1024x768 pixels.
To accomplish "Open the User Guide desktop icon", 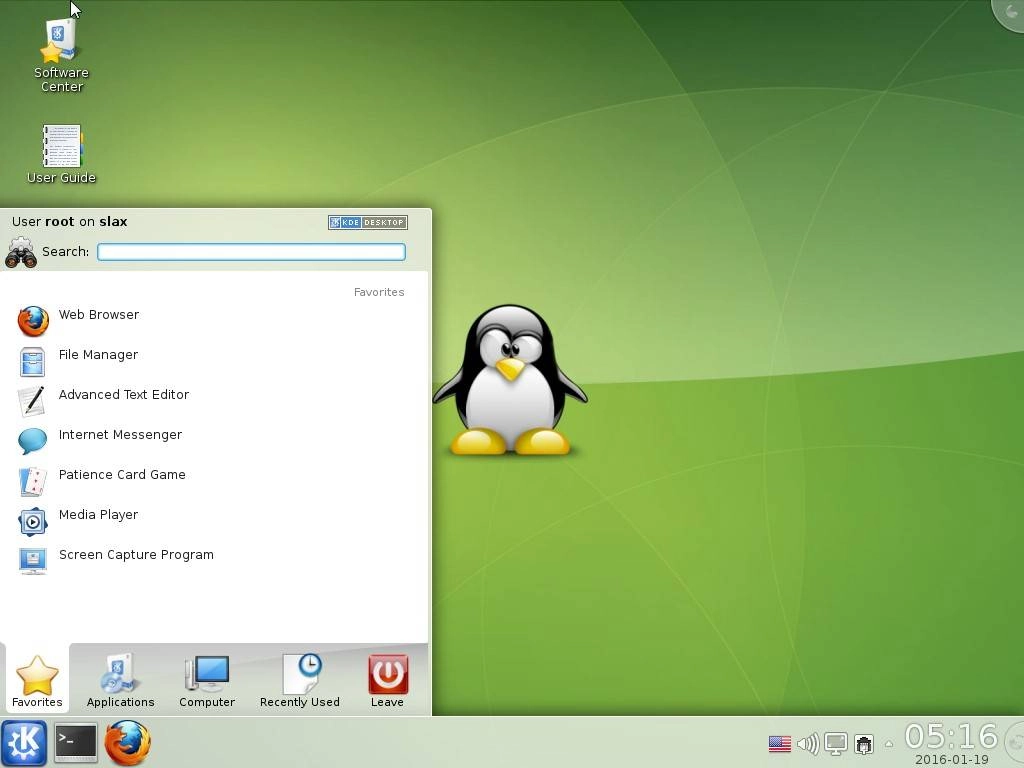I will 61,154.
